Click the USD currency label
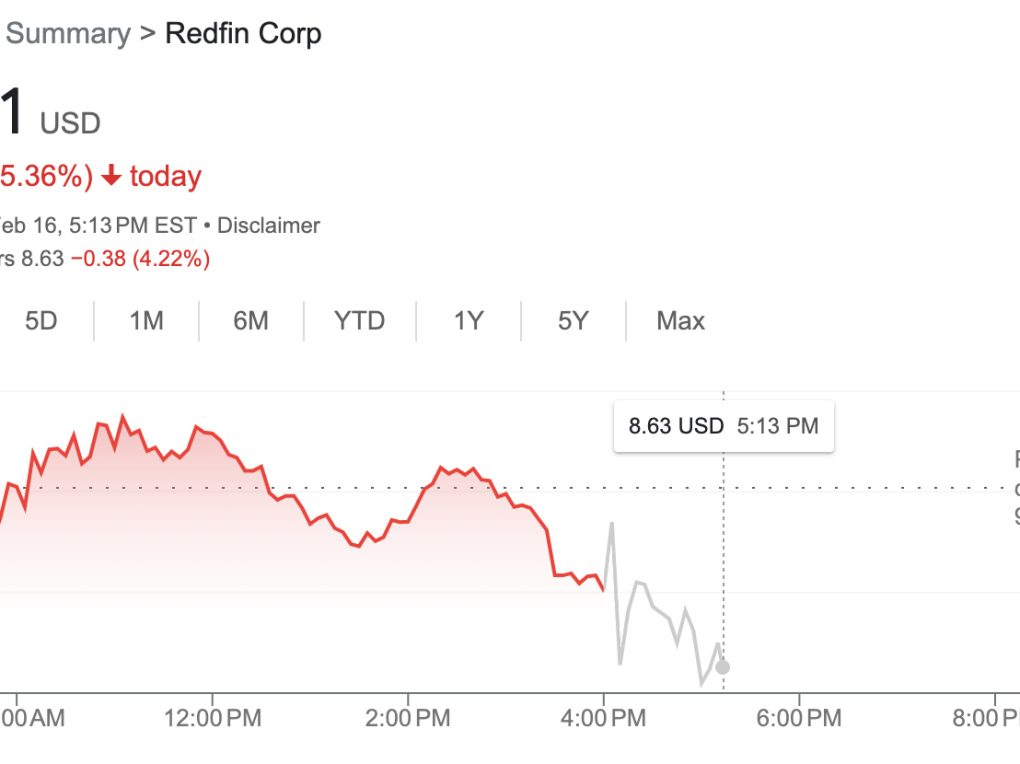The image size is (1020, 764). tap(70, 124)
